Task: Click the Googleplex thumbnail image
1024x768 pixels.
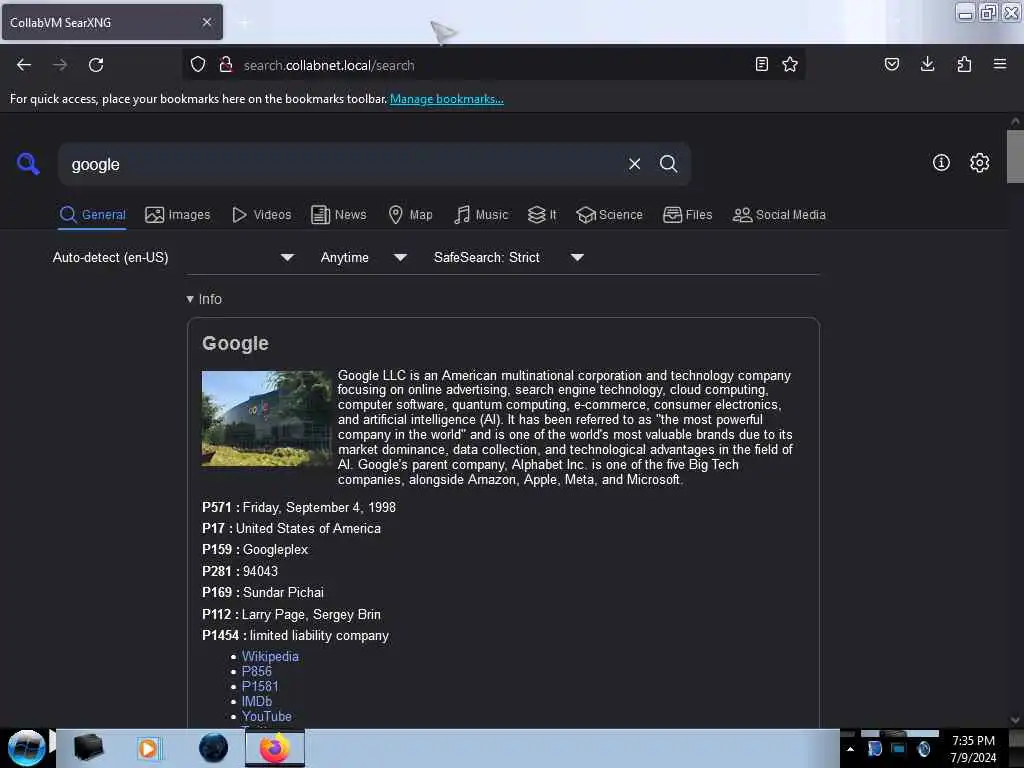Action: (266, 419)
